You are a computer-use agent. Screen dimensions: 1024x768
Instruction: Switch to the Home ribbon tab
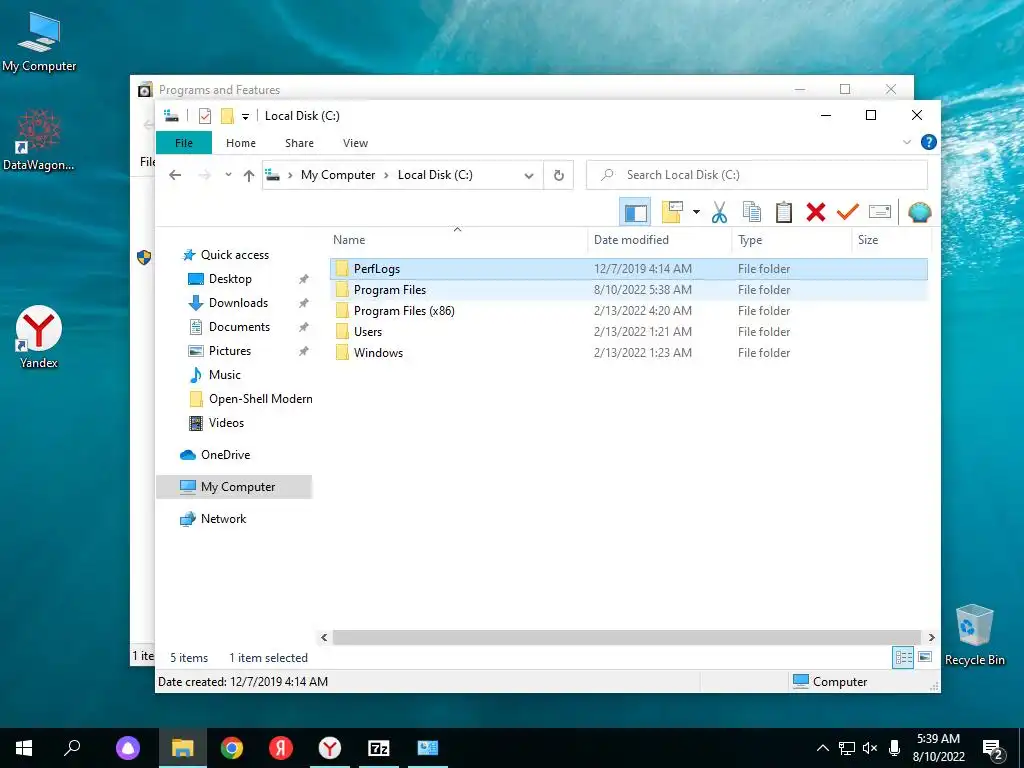click(x=241, y=143)
